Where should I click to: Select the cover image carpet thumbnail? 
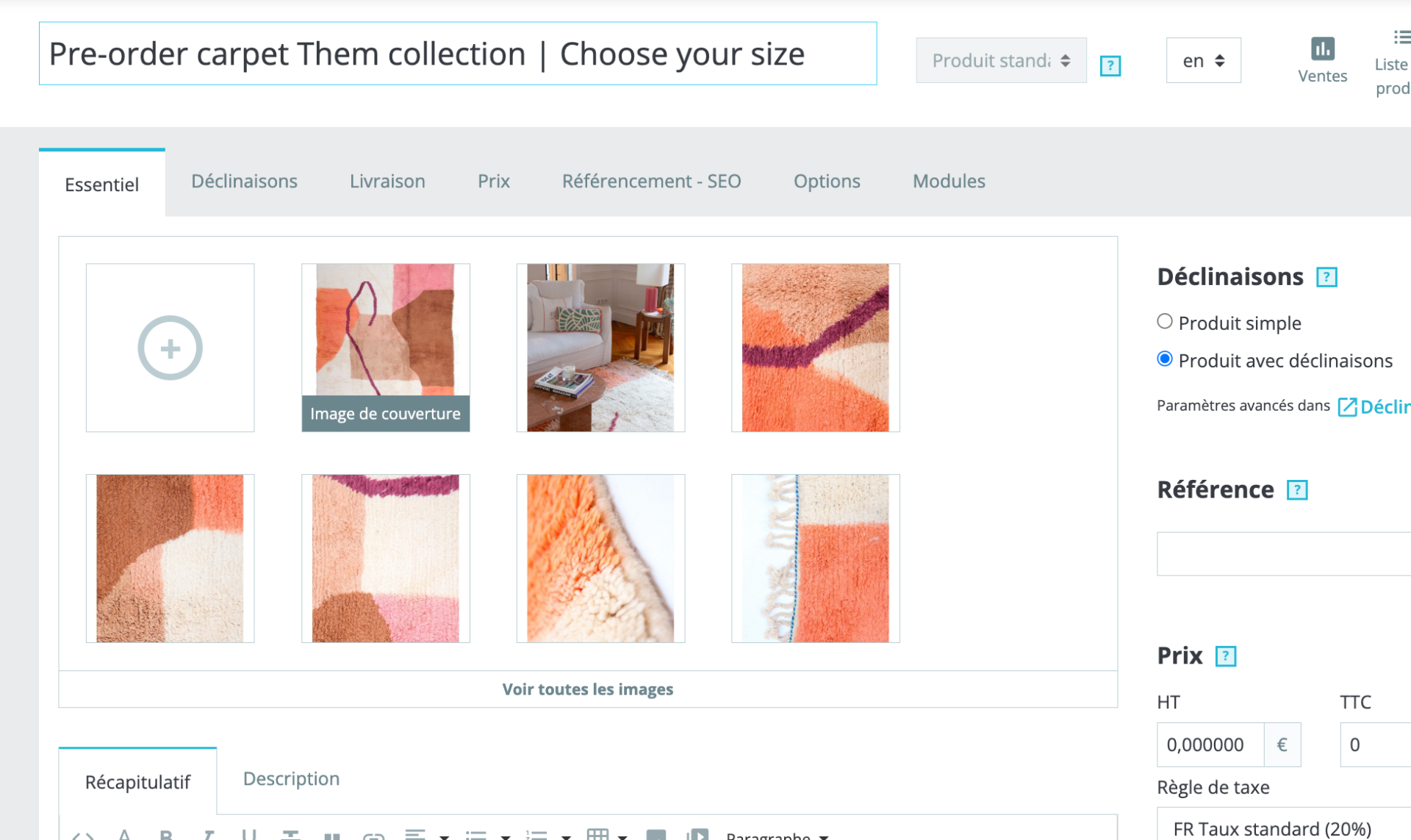click(385, 348)
